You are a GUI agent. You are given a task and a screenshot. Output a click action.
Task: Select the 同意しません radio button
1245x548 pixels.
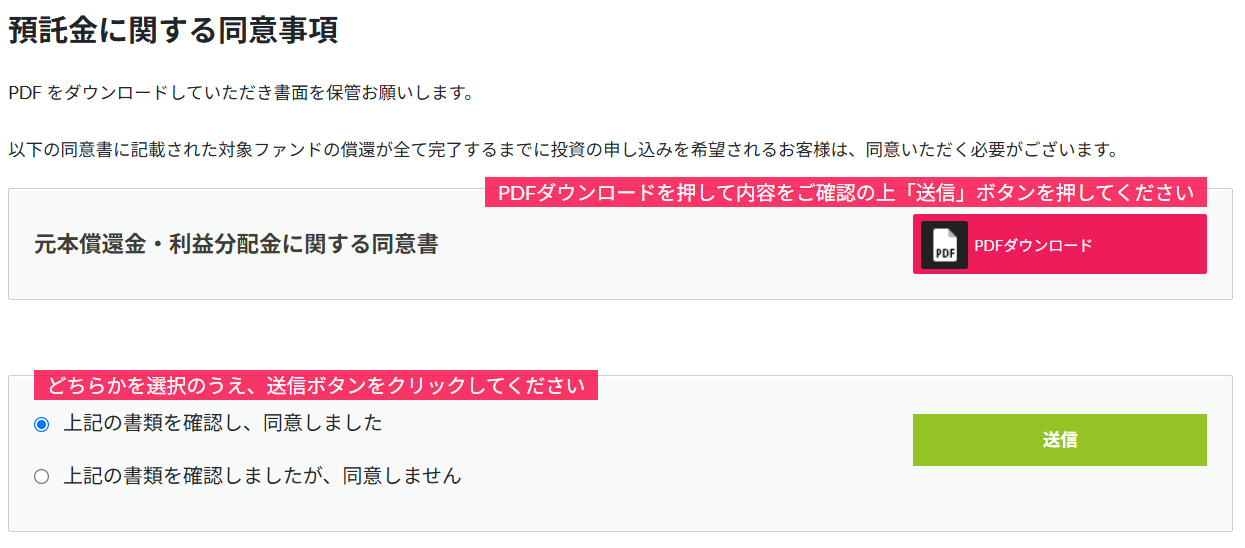tap(41, 476)
